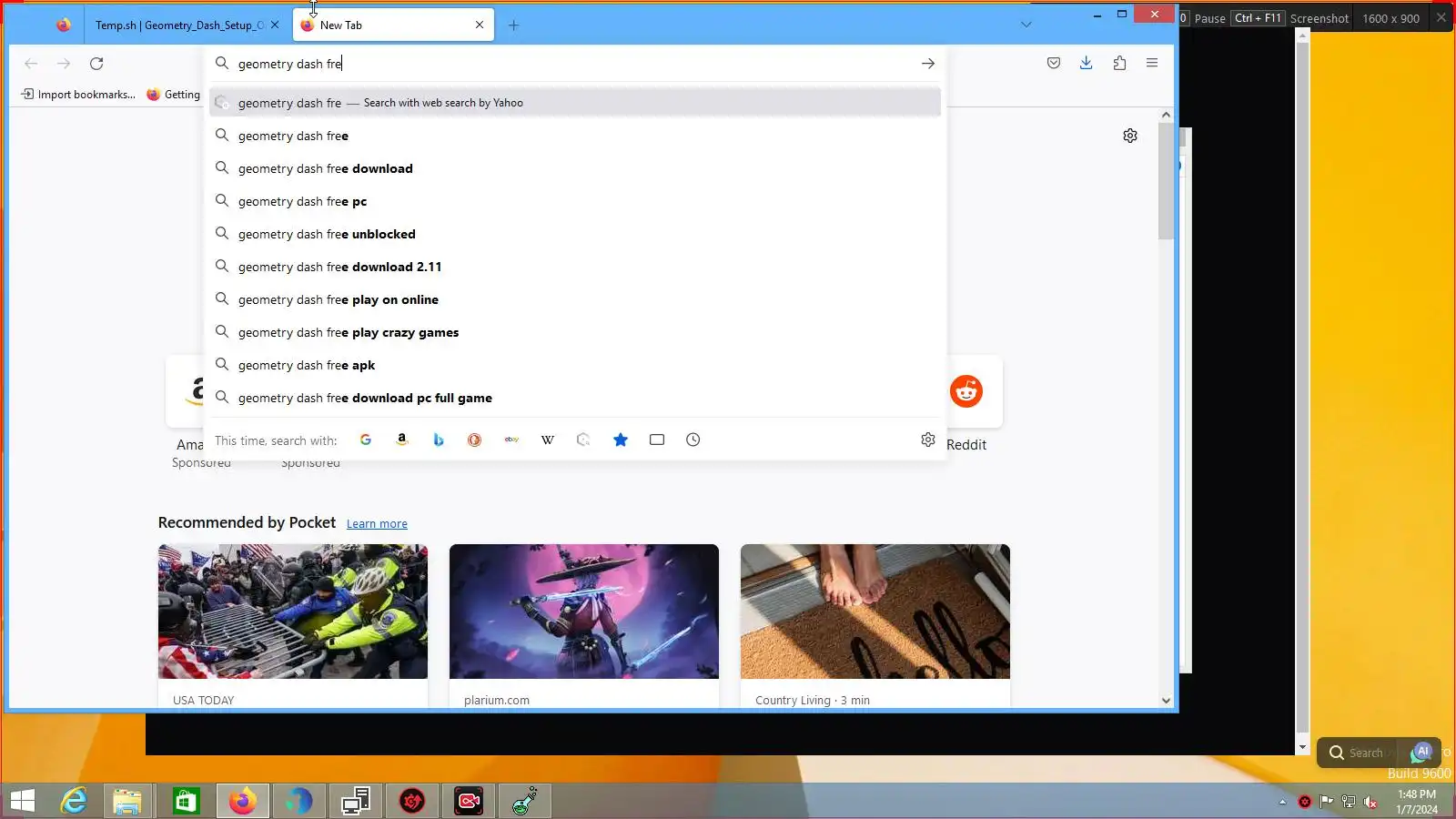Open the Save to Pocket button
This screenshot has height=819, width=1456.
tap(1054, 63)
